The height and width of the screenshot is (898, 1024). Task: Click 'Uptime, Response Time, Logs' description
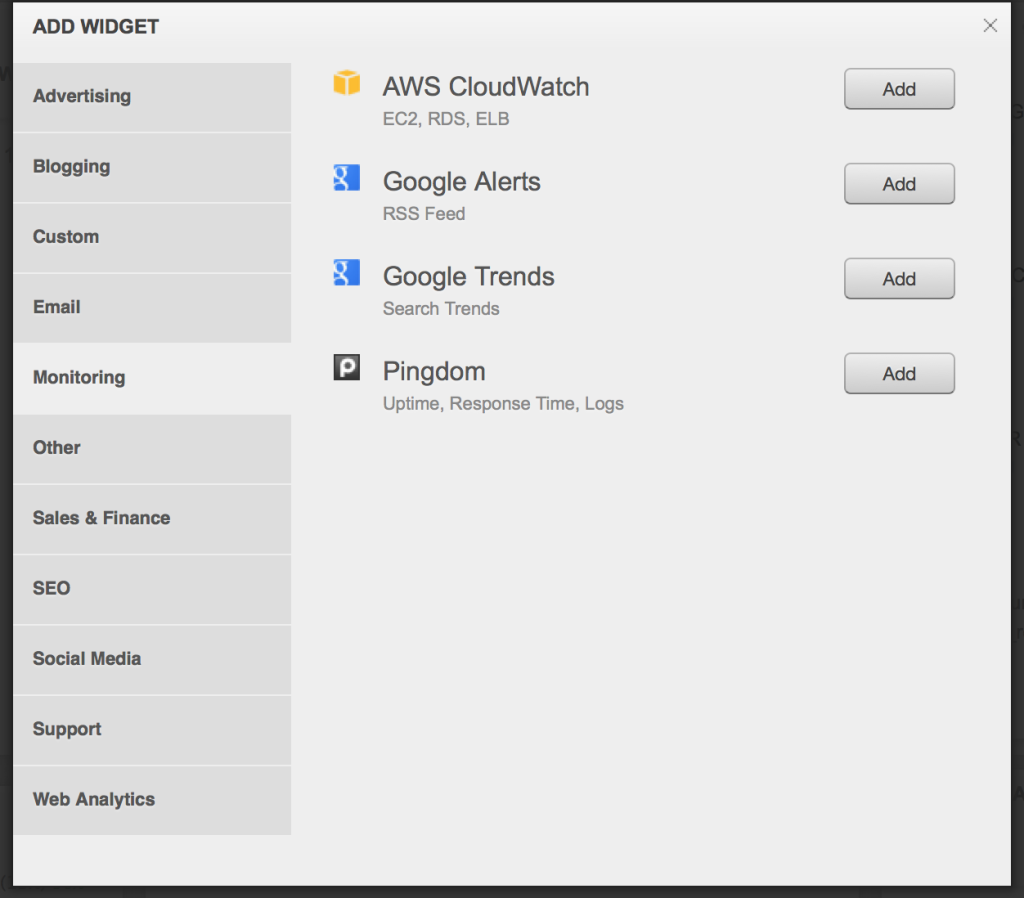[503, 404]
